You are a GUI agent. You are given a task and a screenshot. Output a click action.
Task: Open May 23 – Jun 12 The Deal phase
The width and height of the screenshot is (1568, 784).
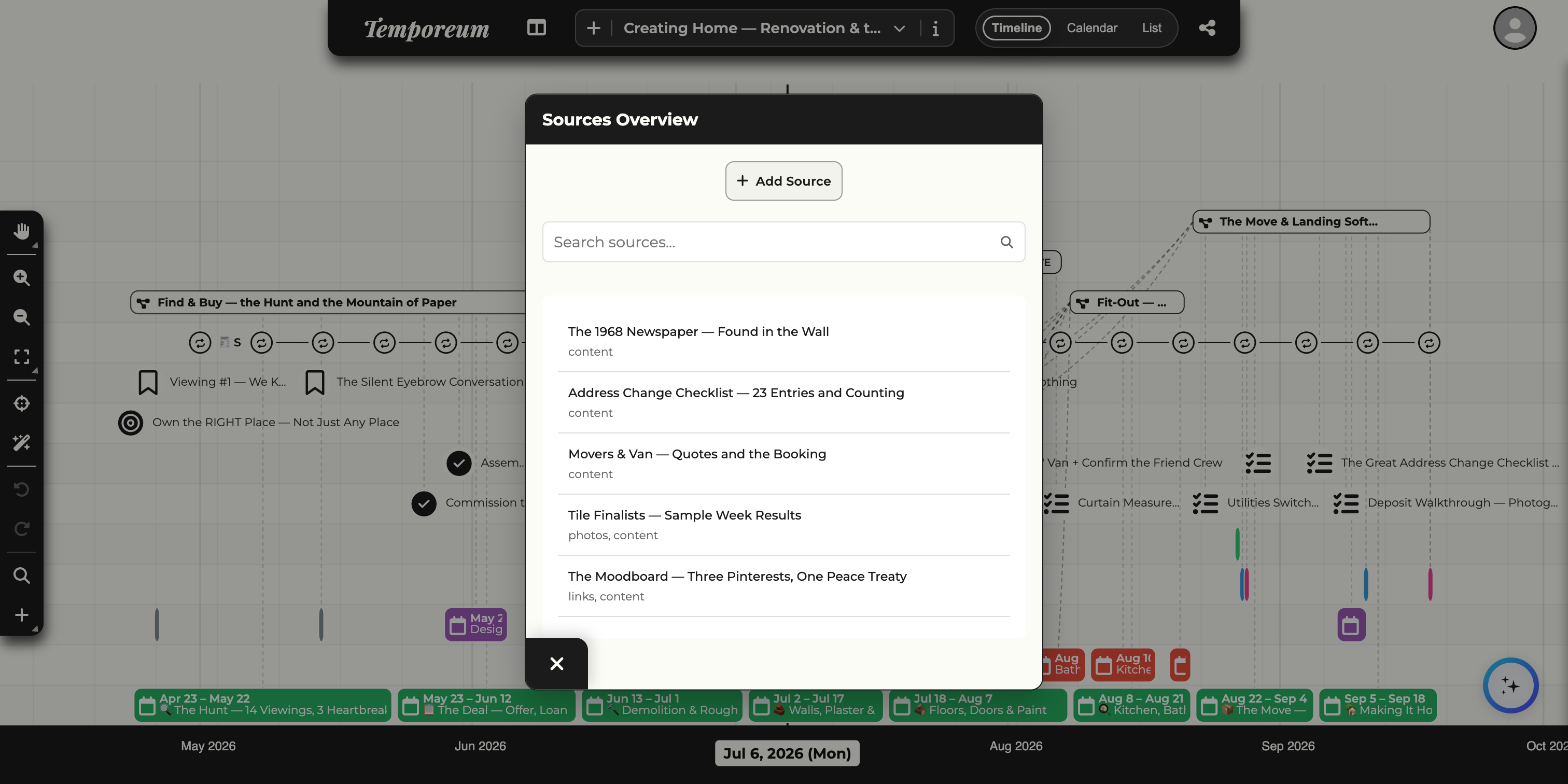click(486, 705)
